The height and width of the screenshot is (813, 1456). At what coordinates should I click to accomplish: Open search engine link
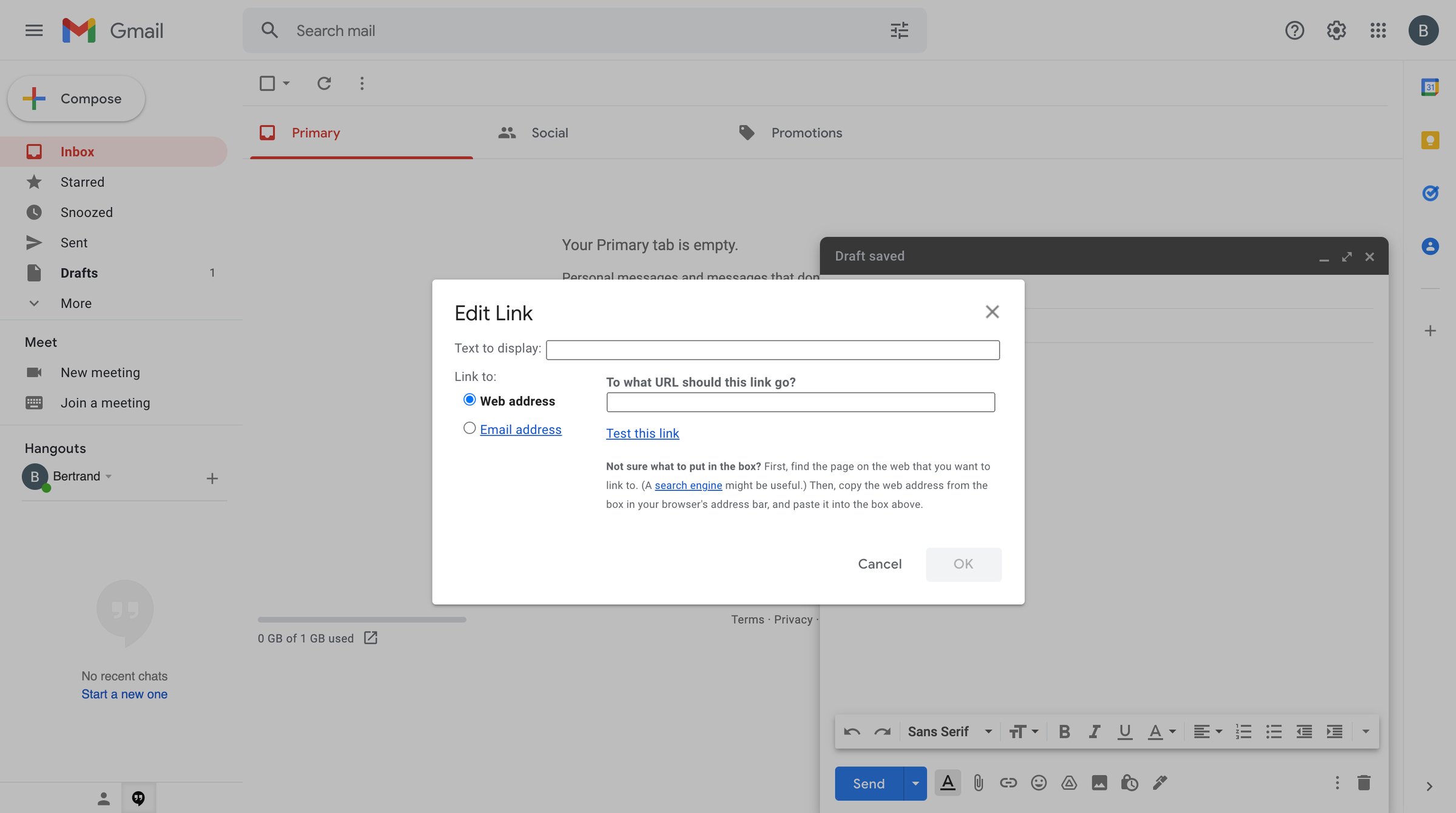coord(688,485)
